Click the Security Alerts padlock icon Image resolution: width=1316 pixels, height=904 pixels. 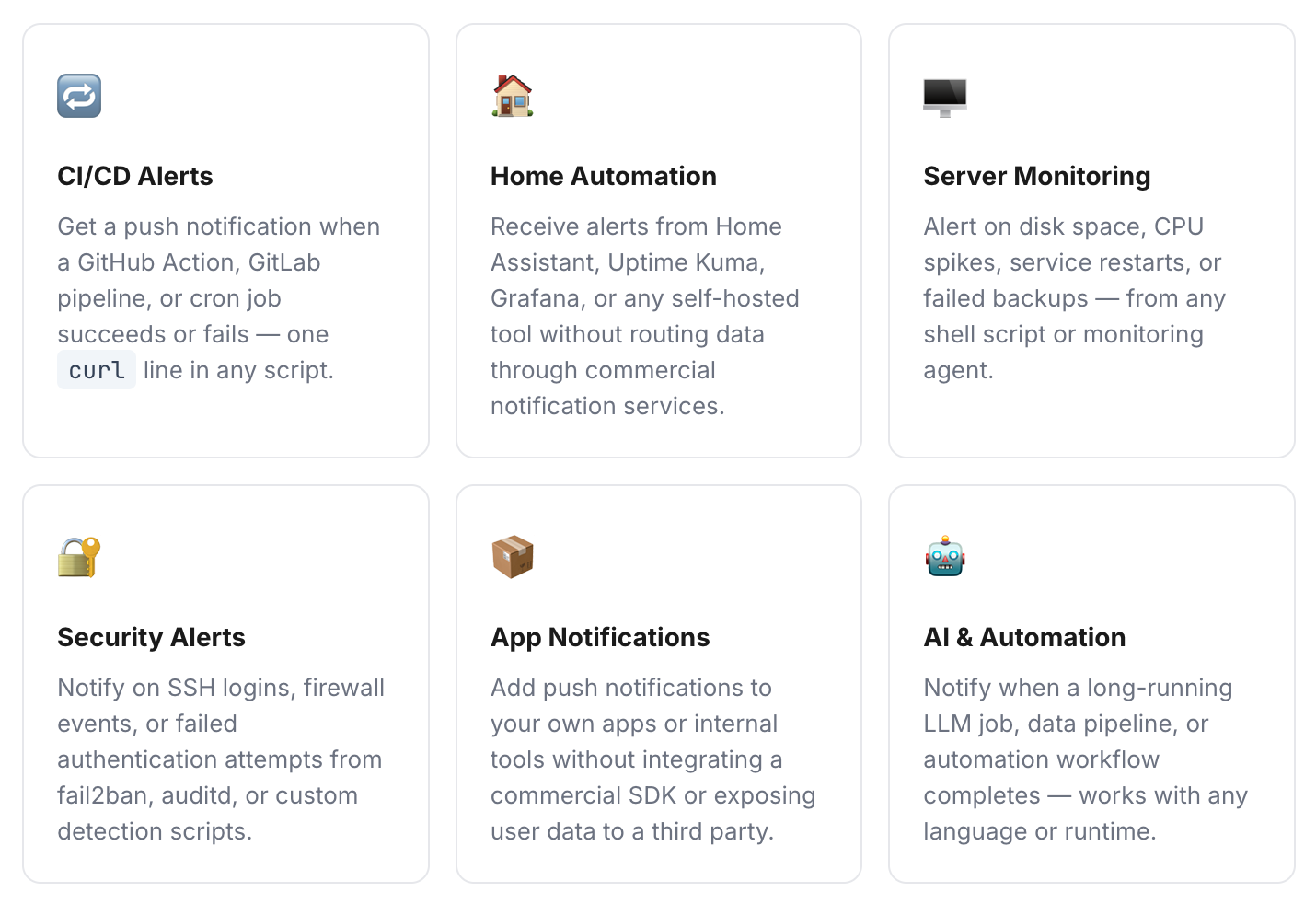point(78,557)
